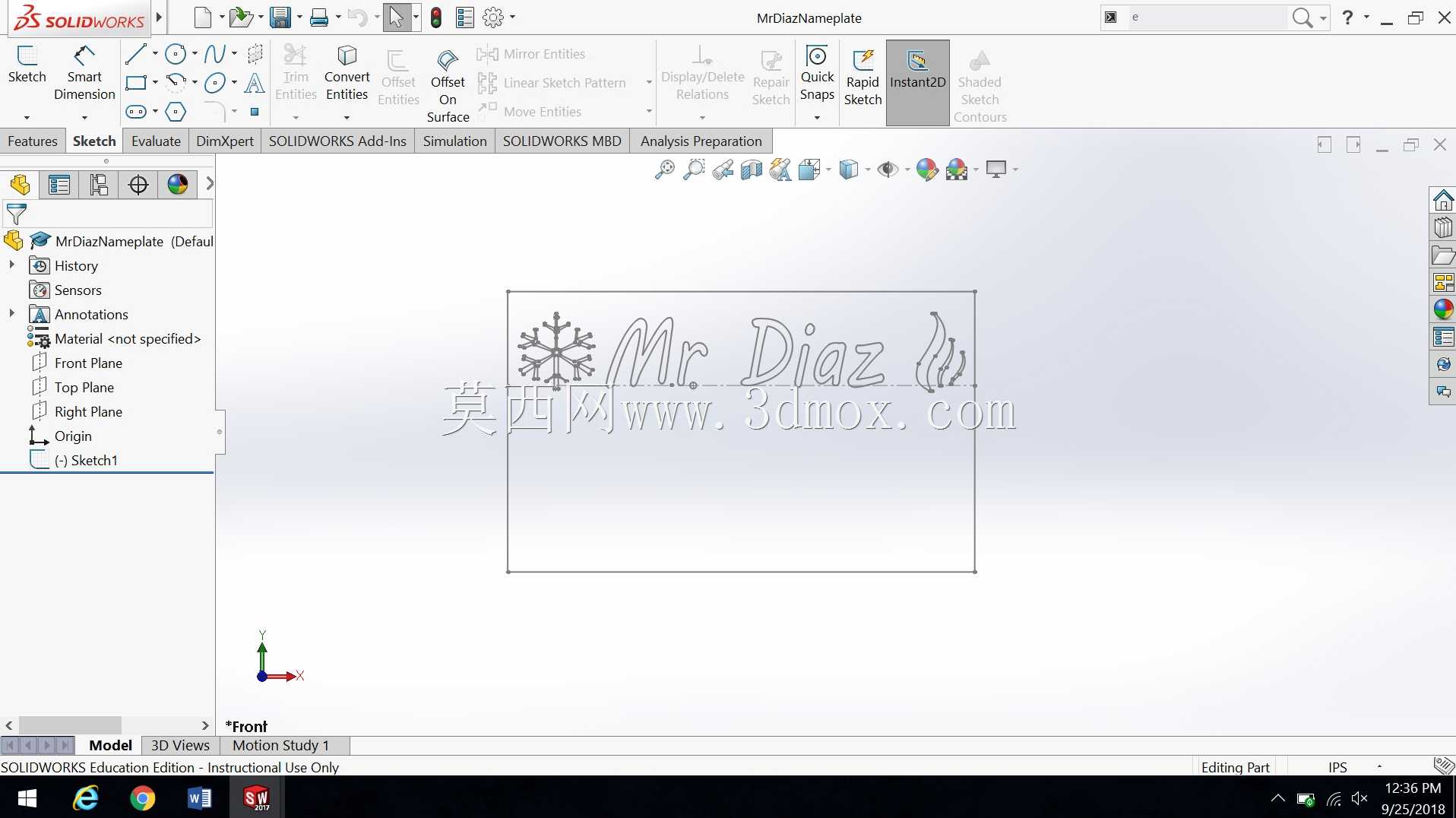This screenshot has height=818, width=1456.
Task: Select the Corner Rectangle tool
Action: click(x=135, y=83)
